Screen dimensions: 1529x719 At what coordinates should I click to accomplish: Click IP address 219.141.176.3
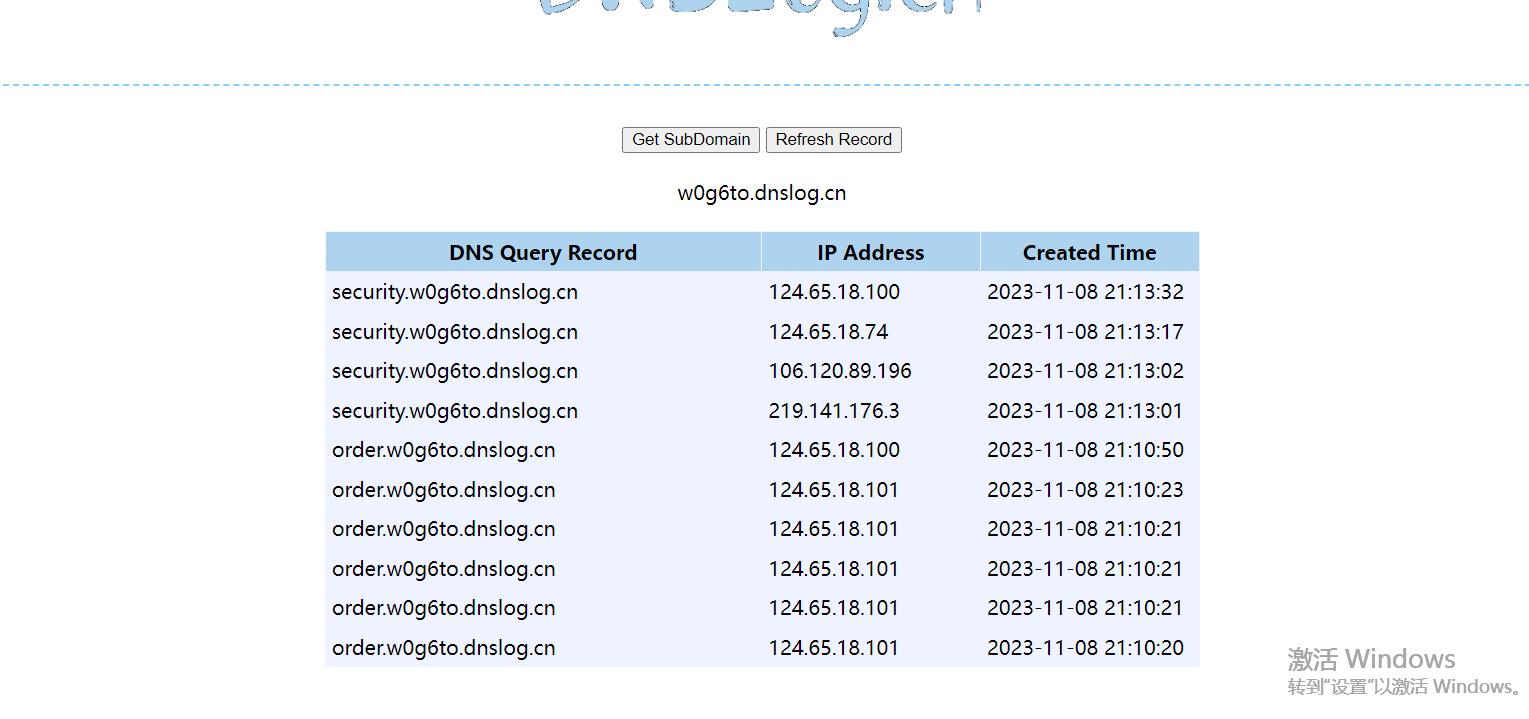click(x=834, y=411)
